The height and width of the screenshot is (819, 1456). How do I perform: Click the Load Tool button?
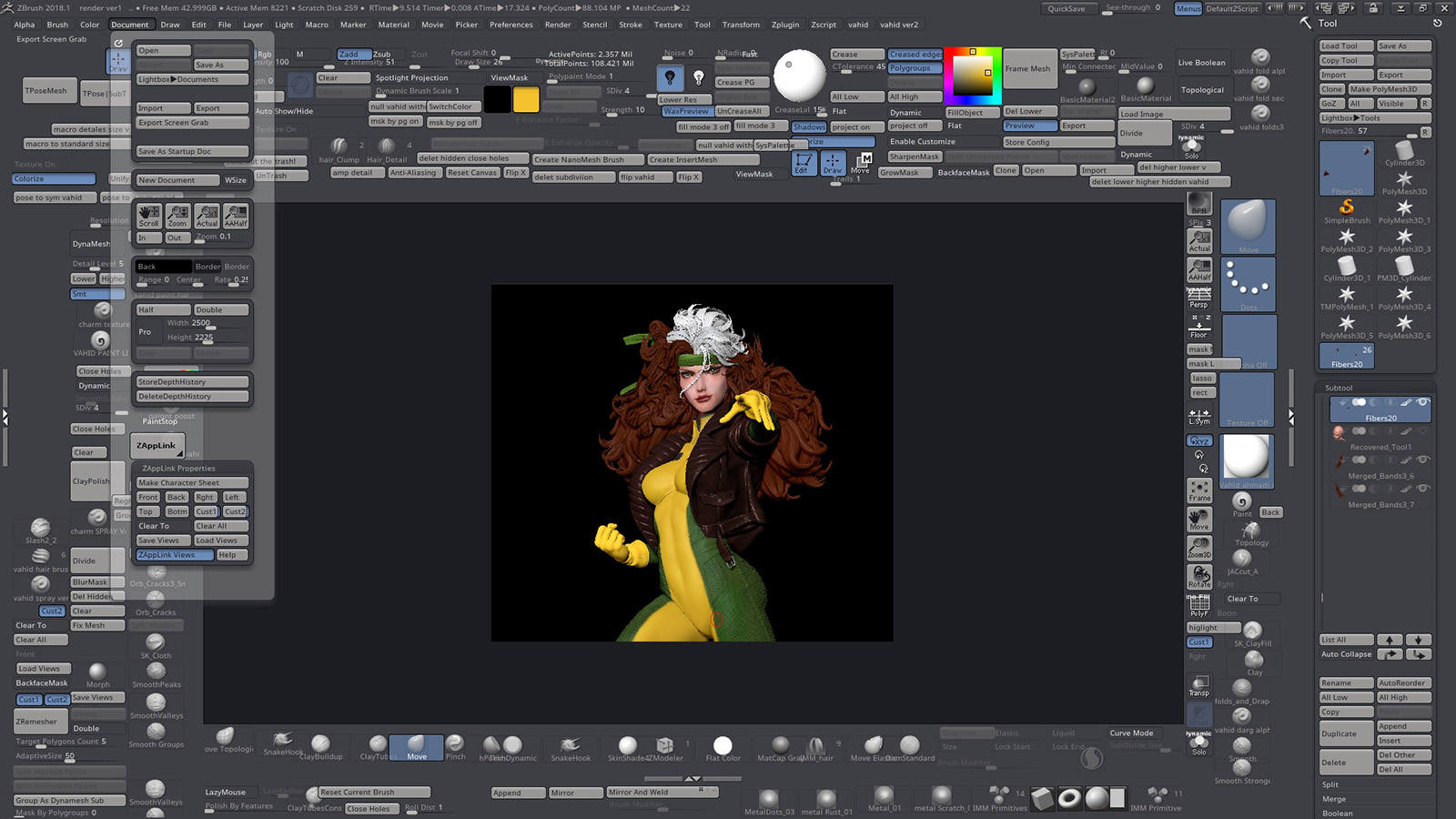tap(1346, 46)
